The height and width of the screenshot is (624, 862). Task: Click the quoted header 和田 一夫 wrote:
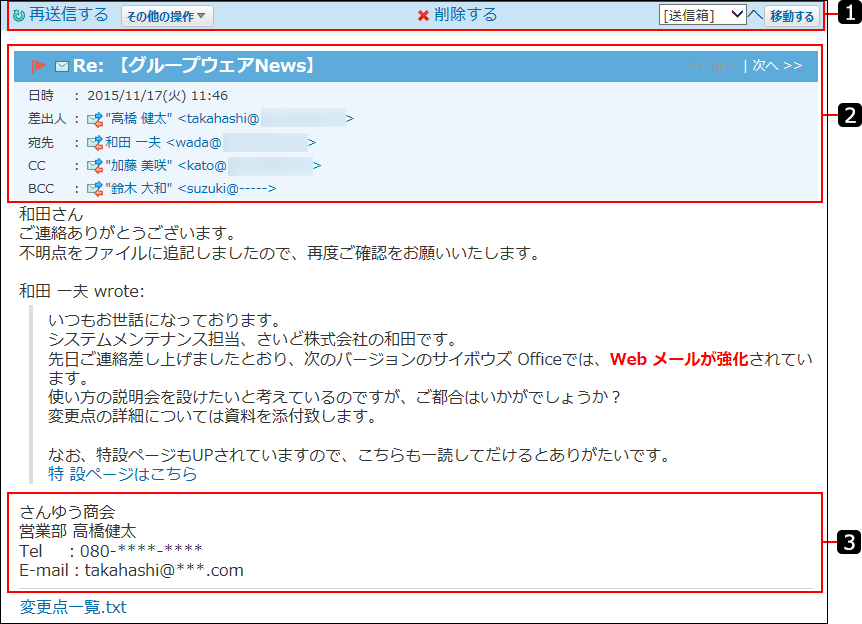tap(81, 291)
